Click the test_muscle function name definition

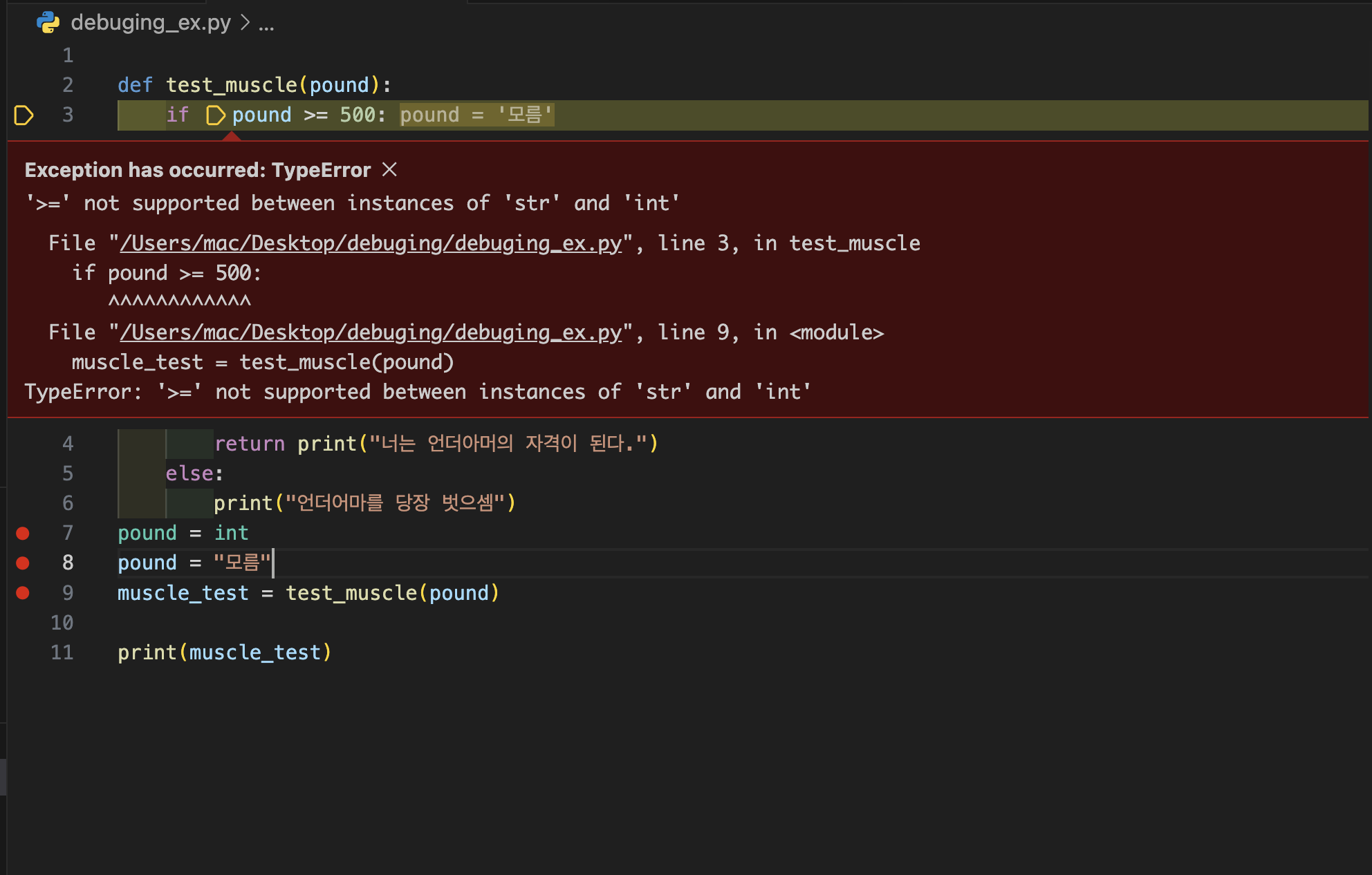pos(231,85)
